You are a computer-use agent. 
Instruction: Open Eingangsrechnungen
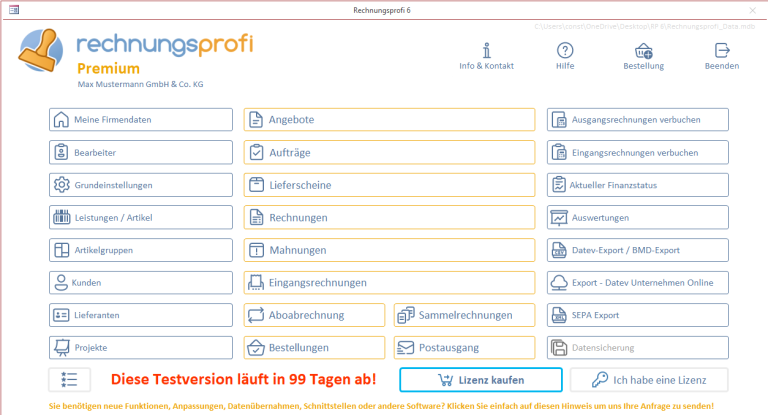pos(389,283)
